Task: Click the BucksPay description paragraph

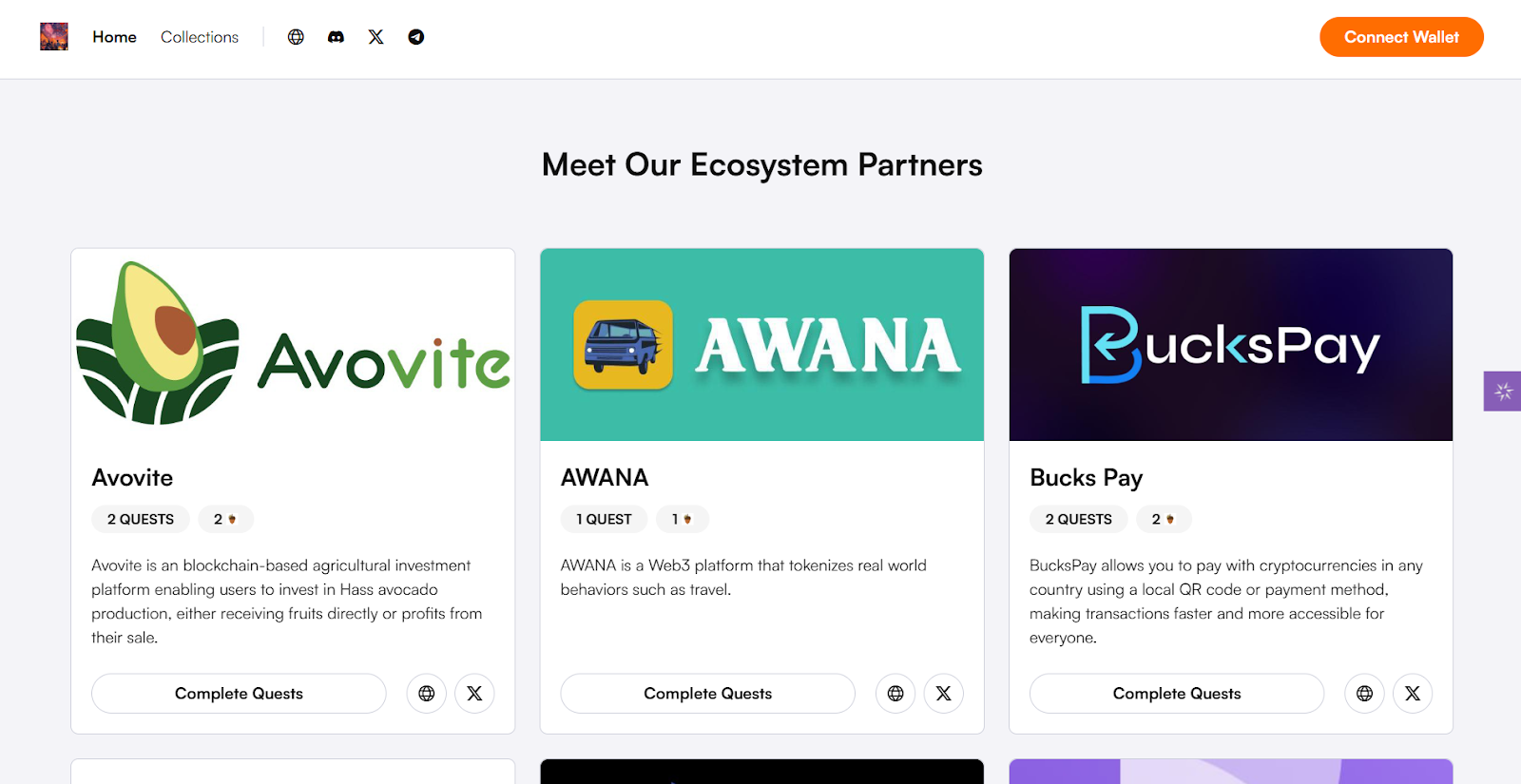Action: [x=1226, y=602]
